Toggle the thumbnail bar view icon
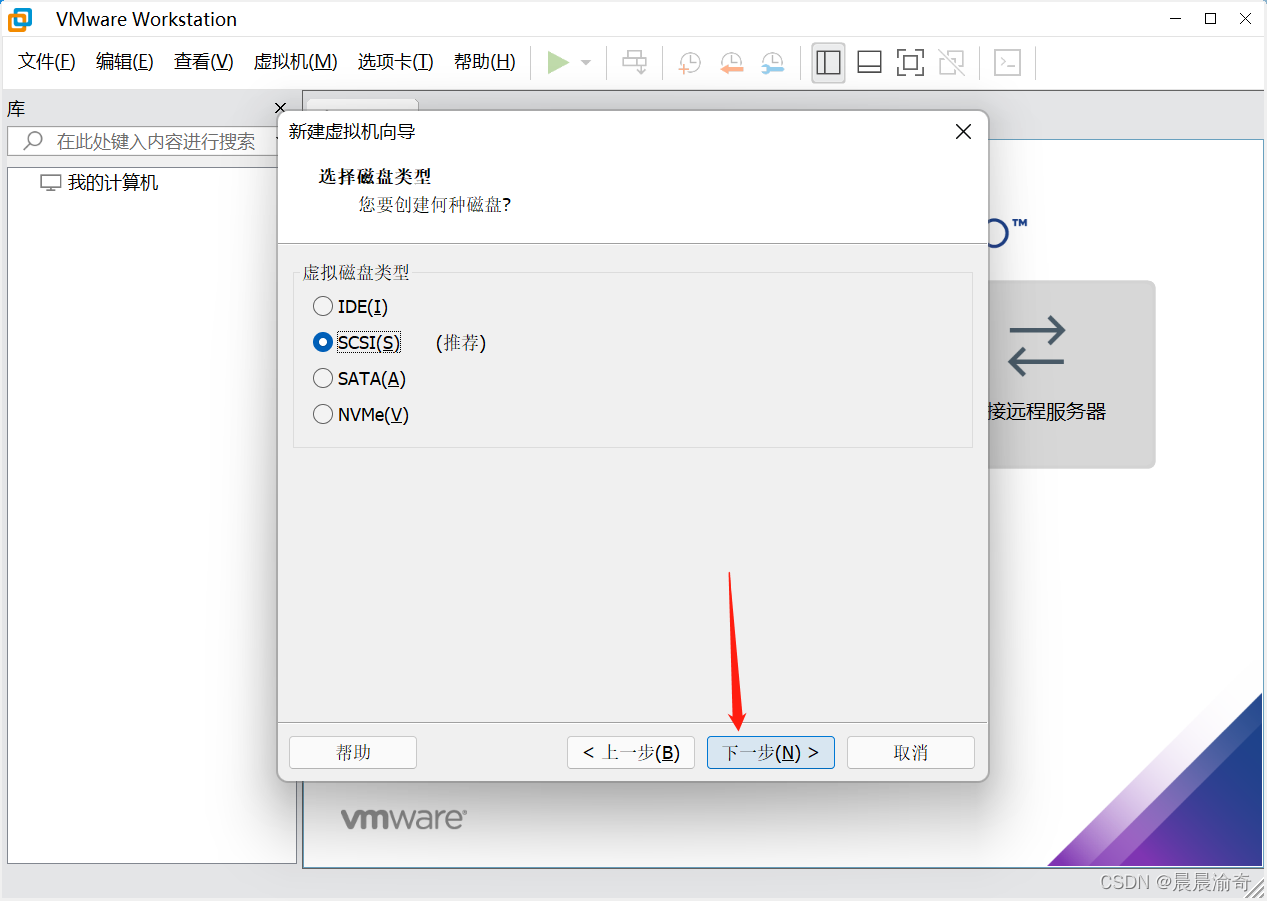 [x=869, y=62]
